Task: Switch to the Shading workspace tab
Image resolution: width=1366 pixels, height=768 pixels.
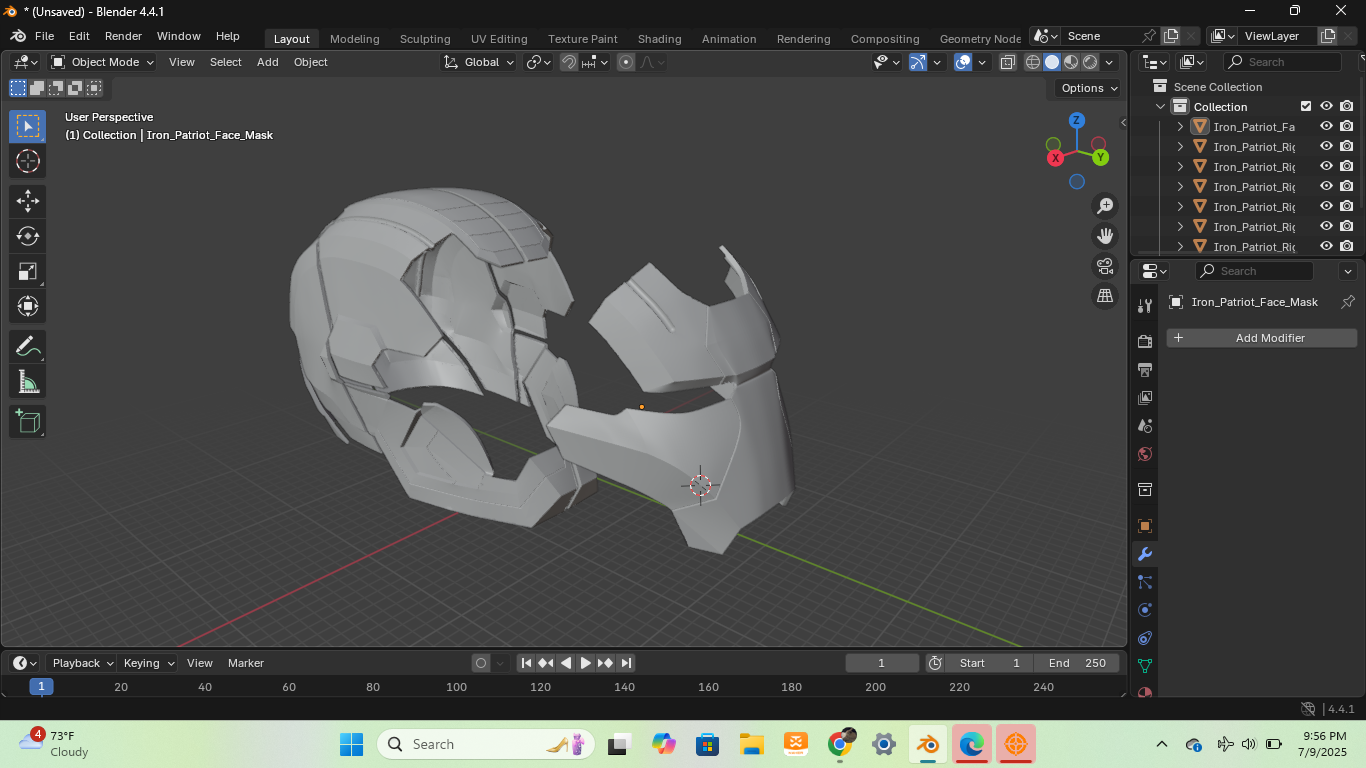Action: point(659,39)
